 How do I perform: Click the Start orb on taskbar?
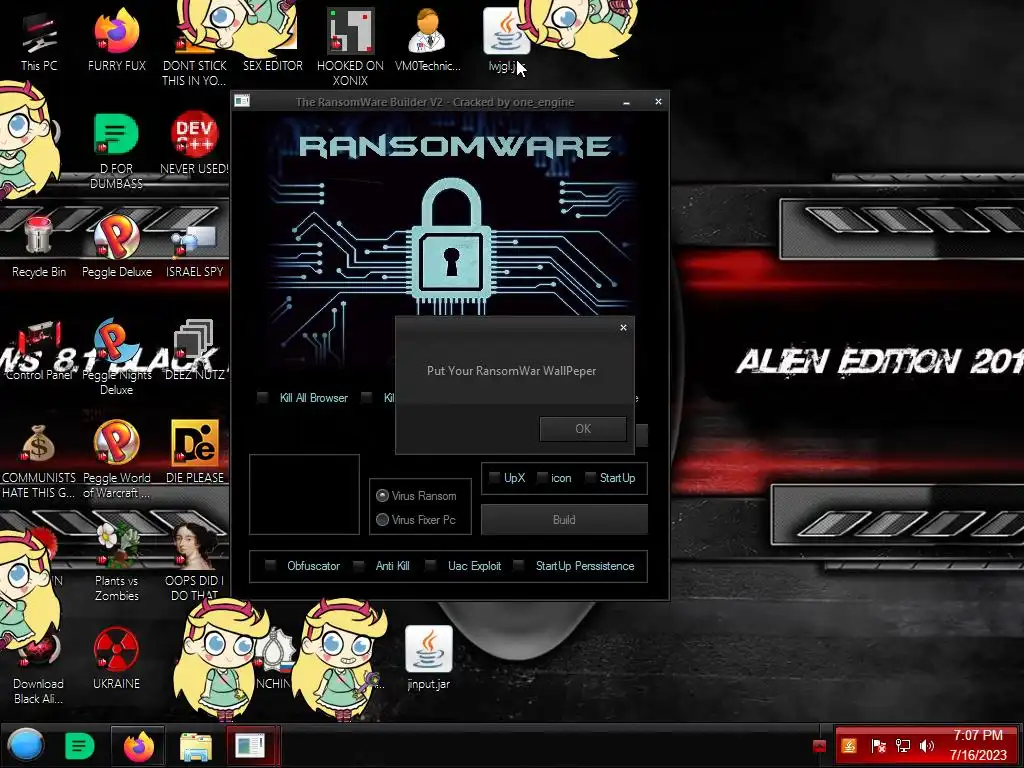tap(26, 746)
